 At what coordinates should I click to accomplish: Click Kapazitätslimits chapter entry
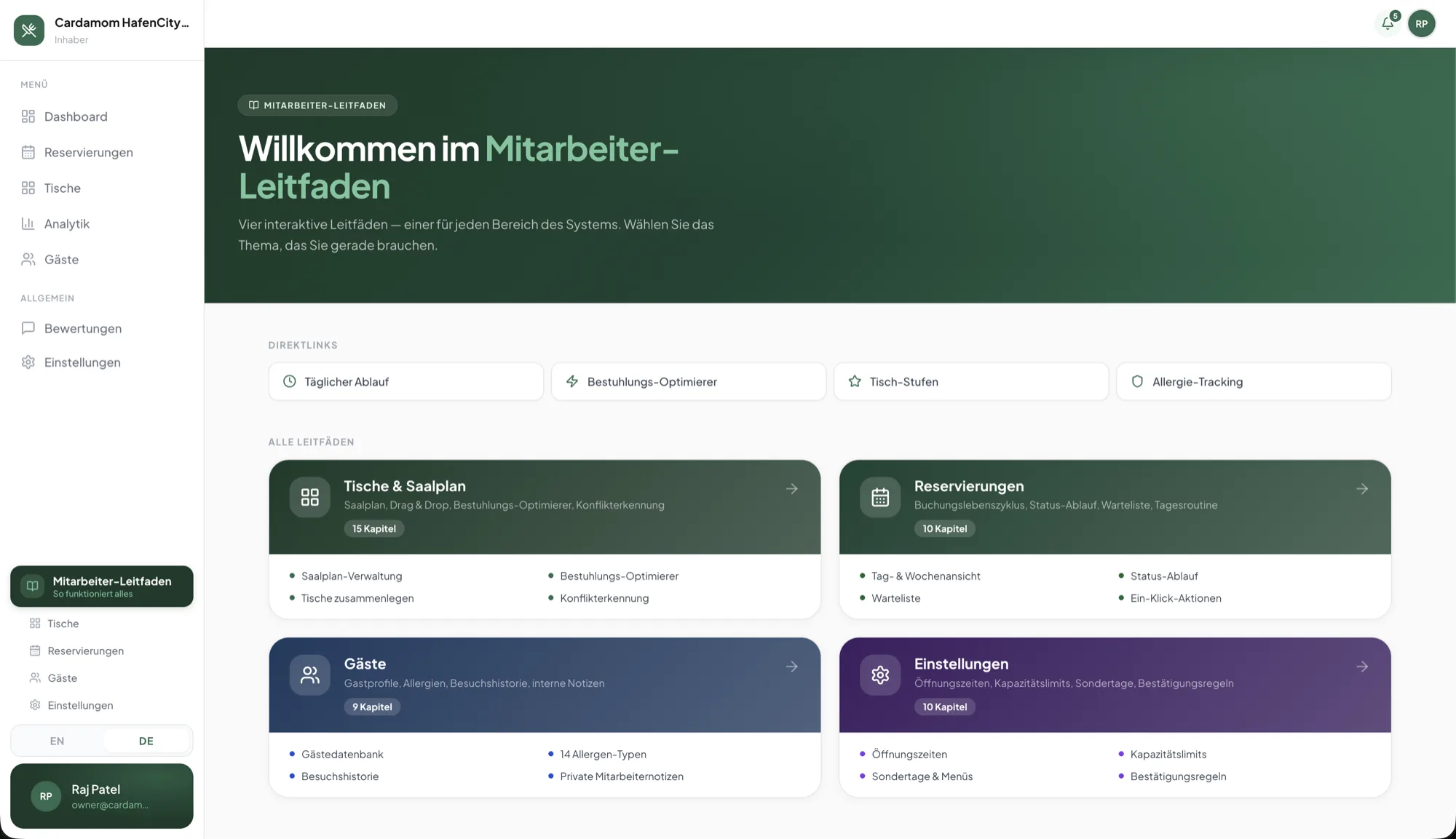(1168, 755)
